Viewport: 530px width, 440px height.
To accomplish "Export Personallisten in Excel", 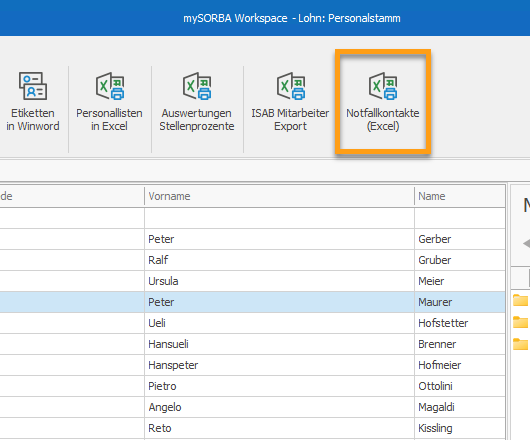I will point(109,101).
